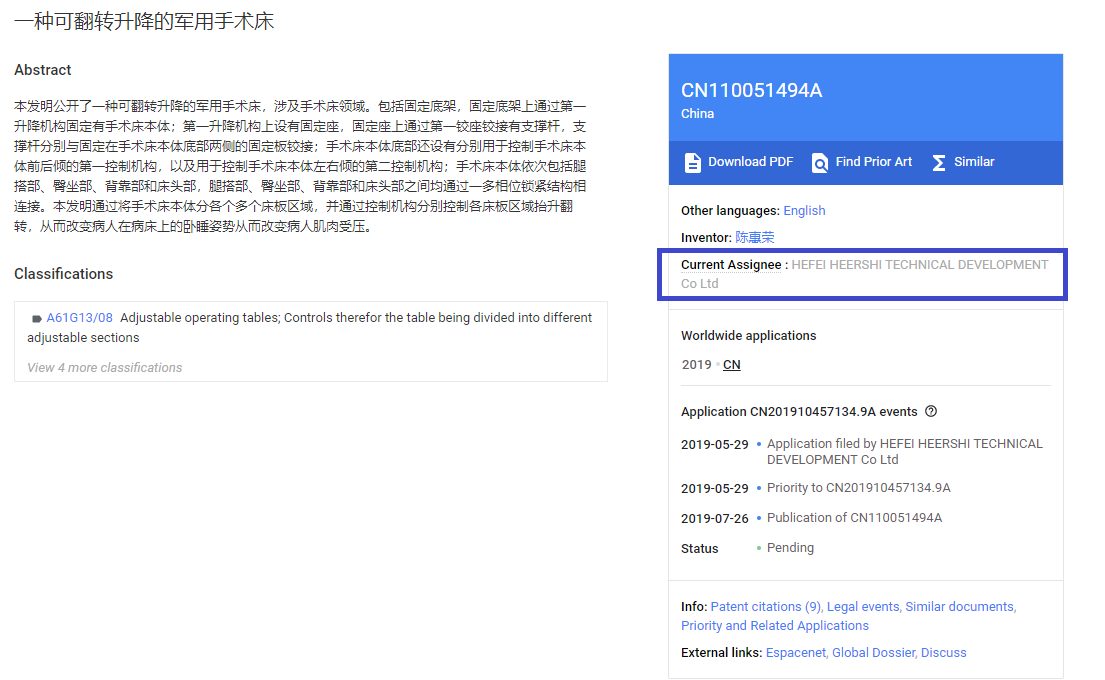Image resolution: width=1105 pixels, height=680 pixels.
Task: Click the Find Prior Art search icon
Action: pyautogui.click(x=820, y=163)
